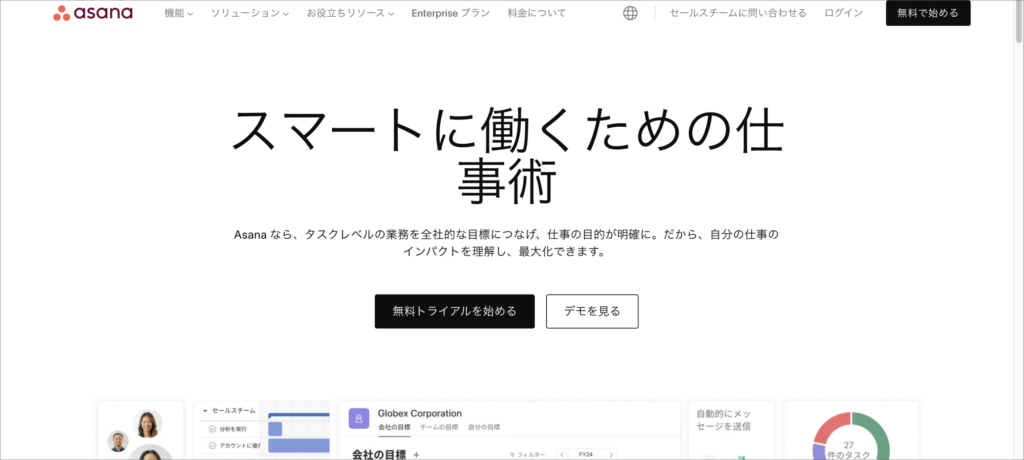
Task: Click the ログイン link
Action: [x=844, y=13]
